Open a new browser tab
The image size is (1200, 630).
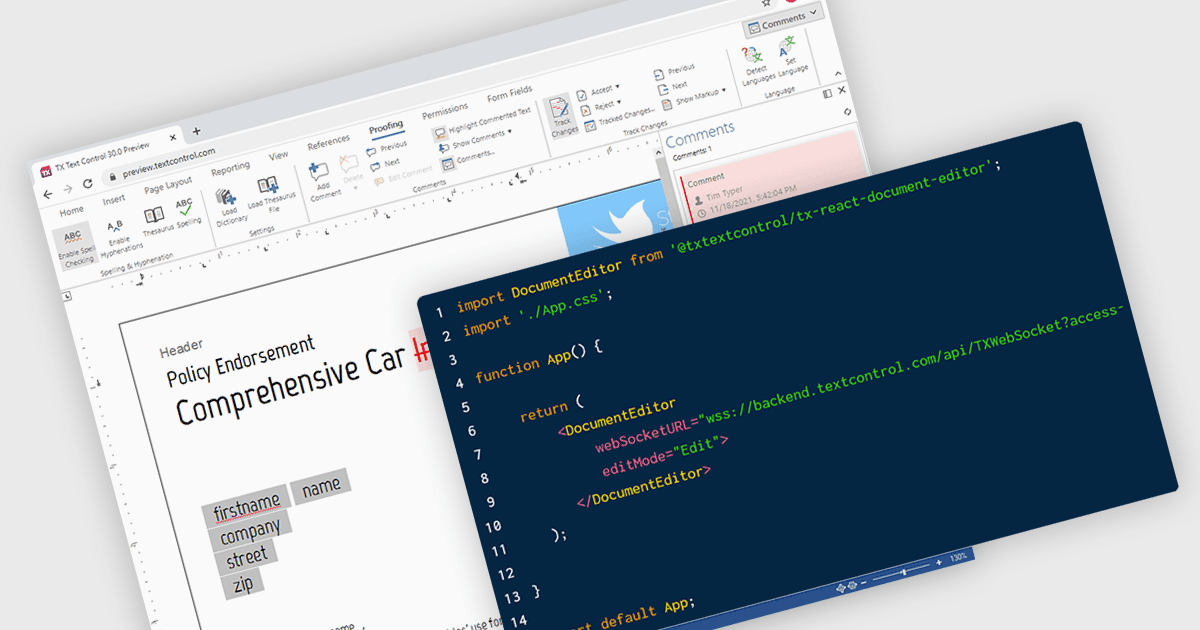click(196, 131)
